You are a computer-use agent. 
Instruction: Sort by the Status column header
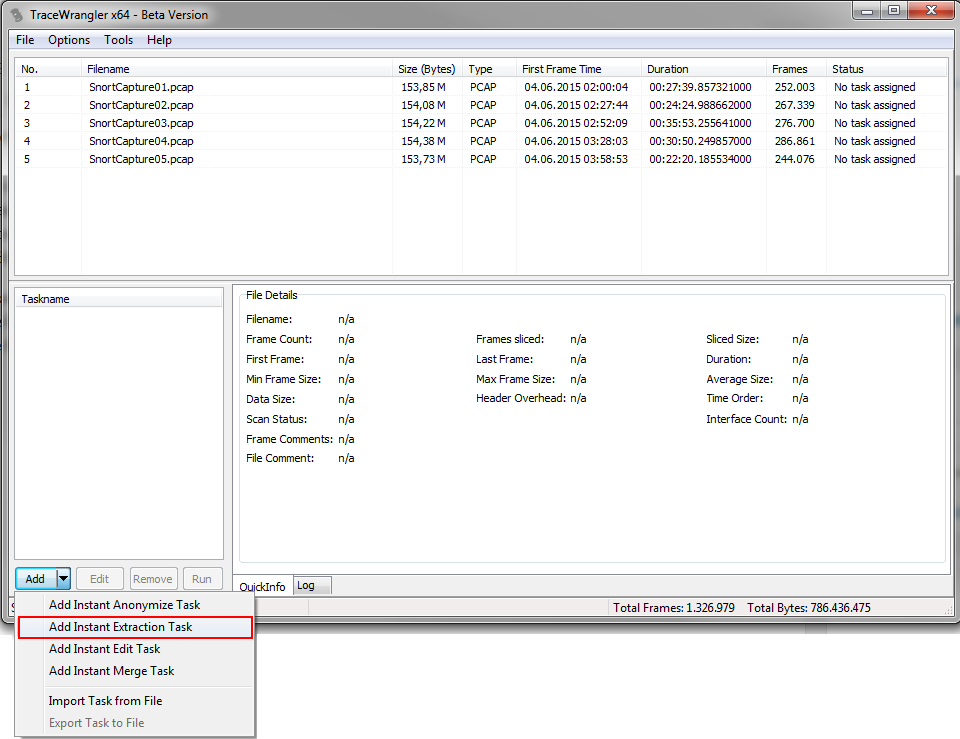[x=887, y=69]
